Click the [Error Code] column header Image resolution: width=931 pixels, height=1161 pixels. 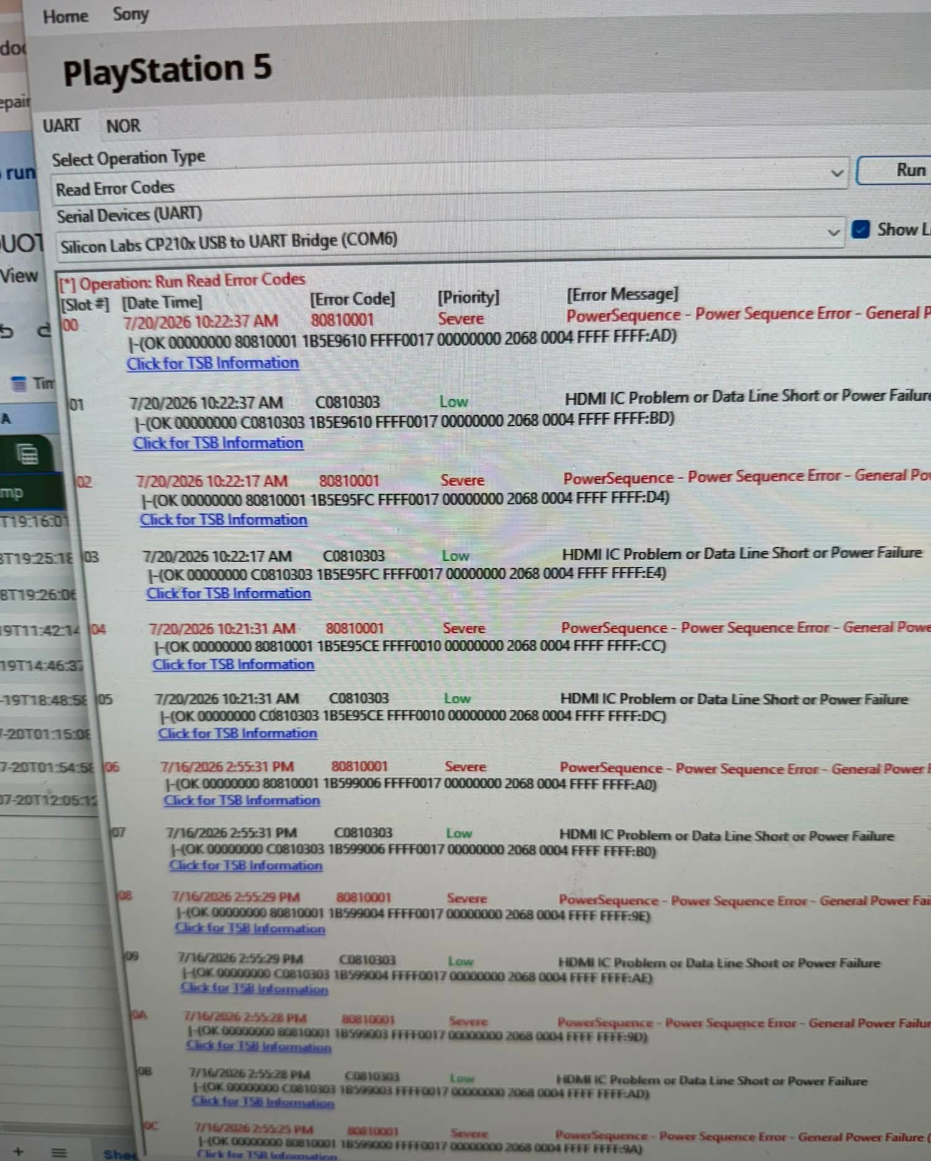point(353,298)
